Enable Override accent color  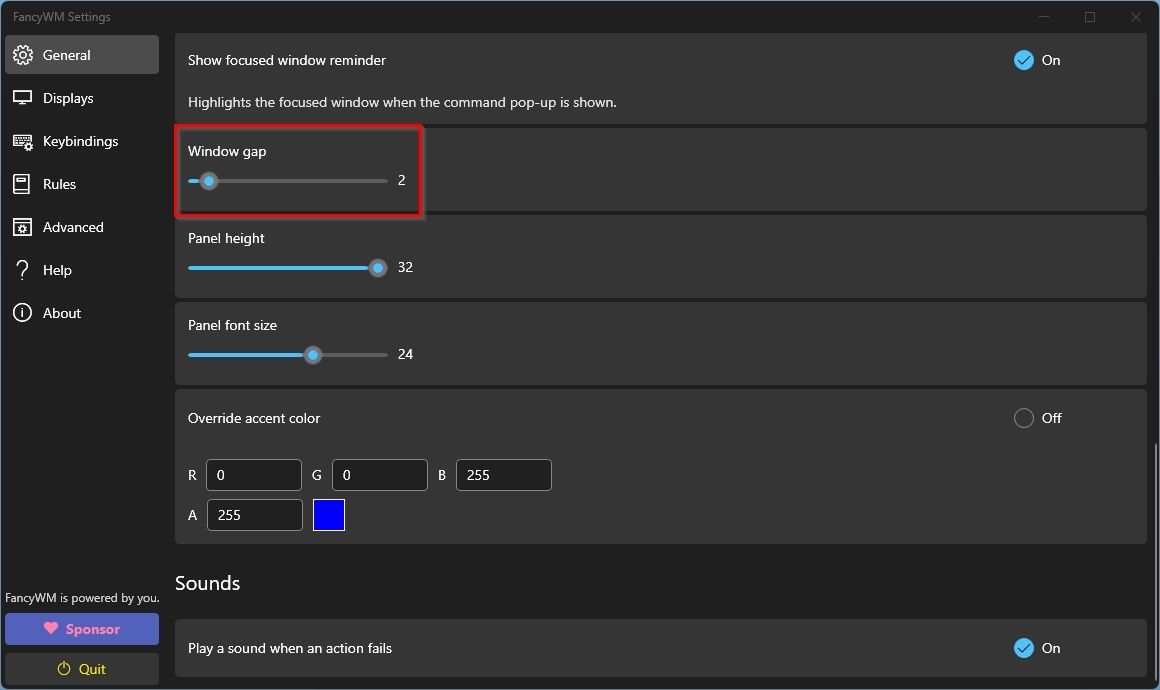(x=1024, y=418)
